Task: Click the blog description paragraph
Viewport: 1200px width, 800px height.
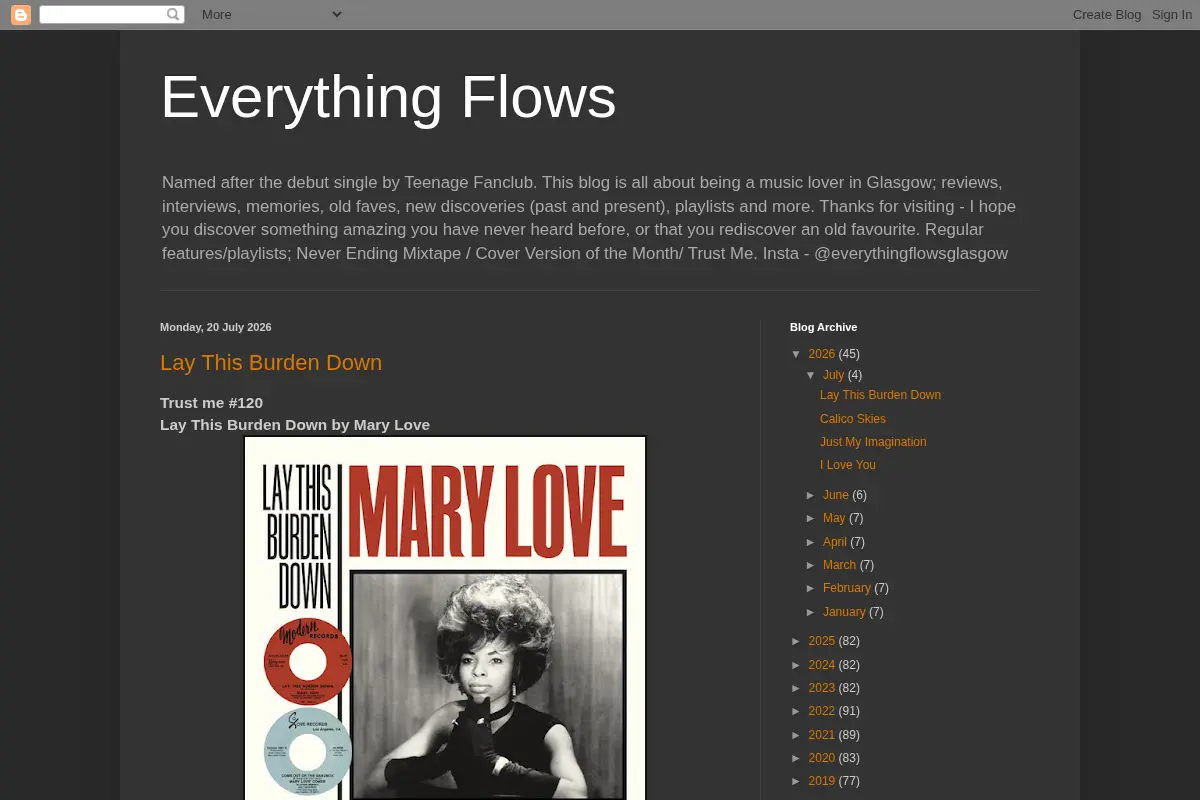Action: pos(589,218)
